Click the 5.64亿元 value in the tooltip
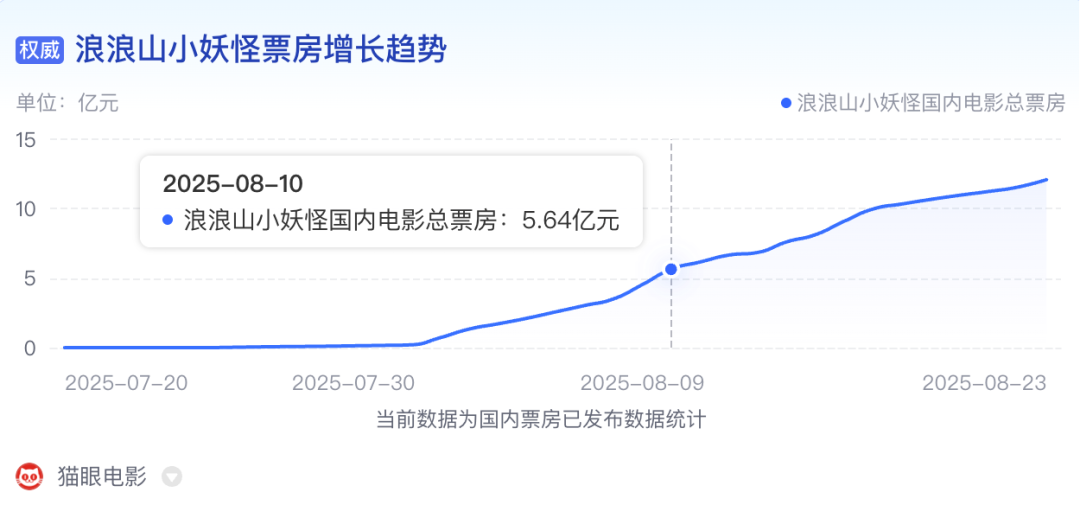The width and height of the screenshot is (1080, 505). (571, 220)
